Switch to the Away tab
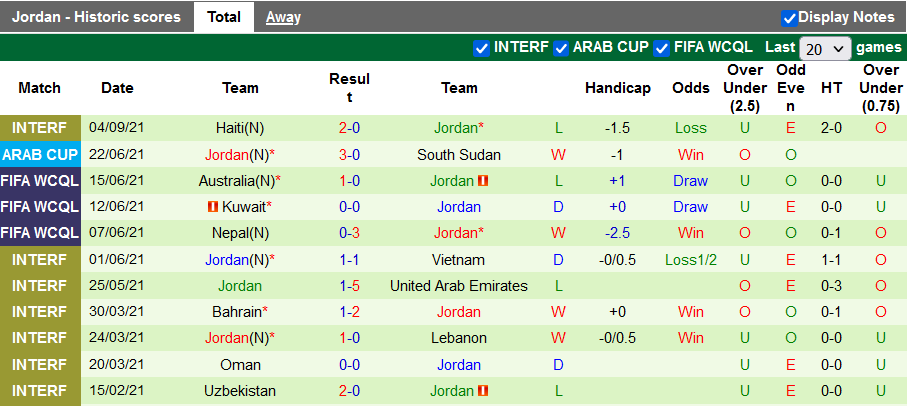 pos(283,17)
